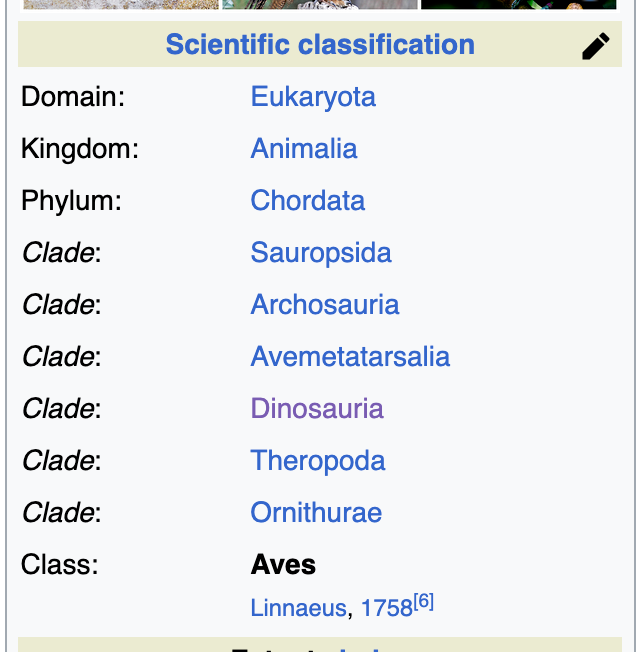
Task: Open the Linnaeus author link
Action: pos(299,608)
